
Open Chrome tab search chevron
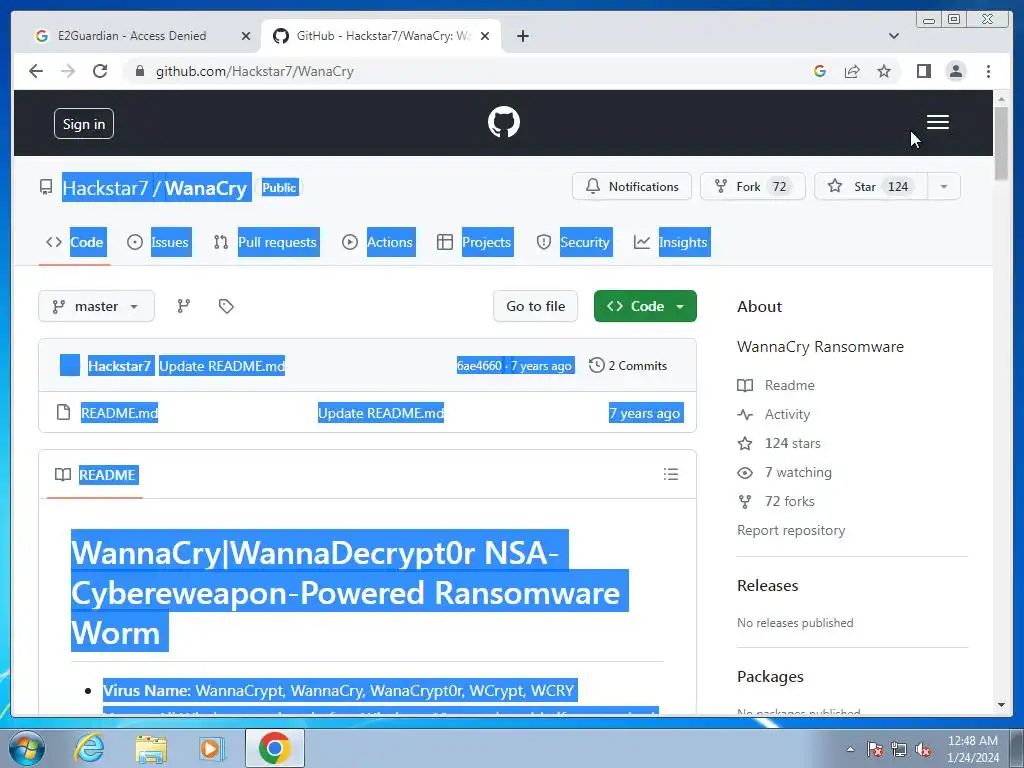click(893, 36)
